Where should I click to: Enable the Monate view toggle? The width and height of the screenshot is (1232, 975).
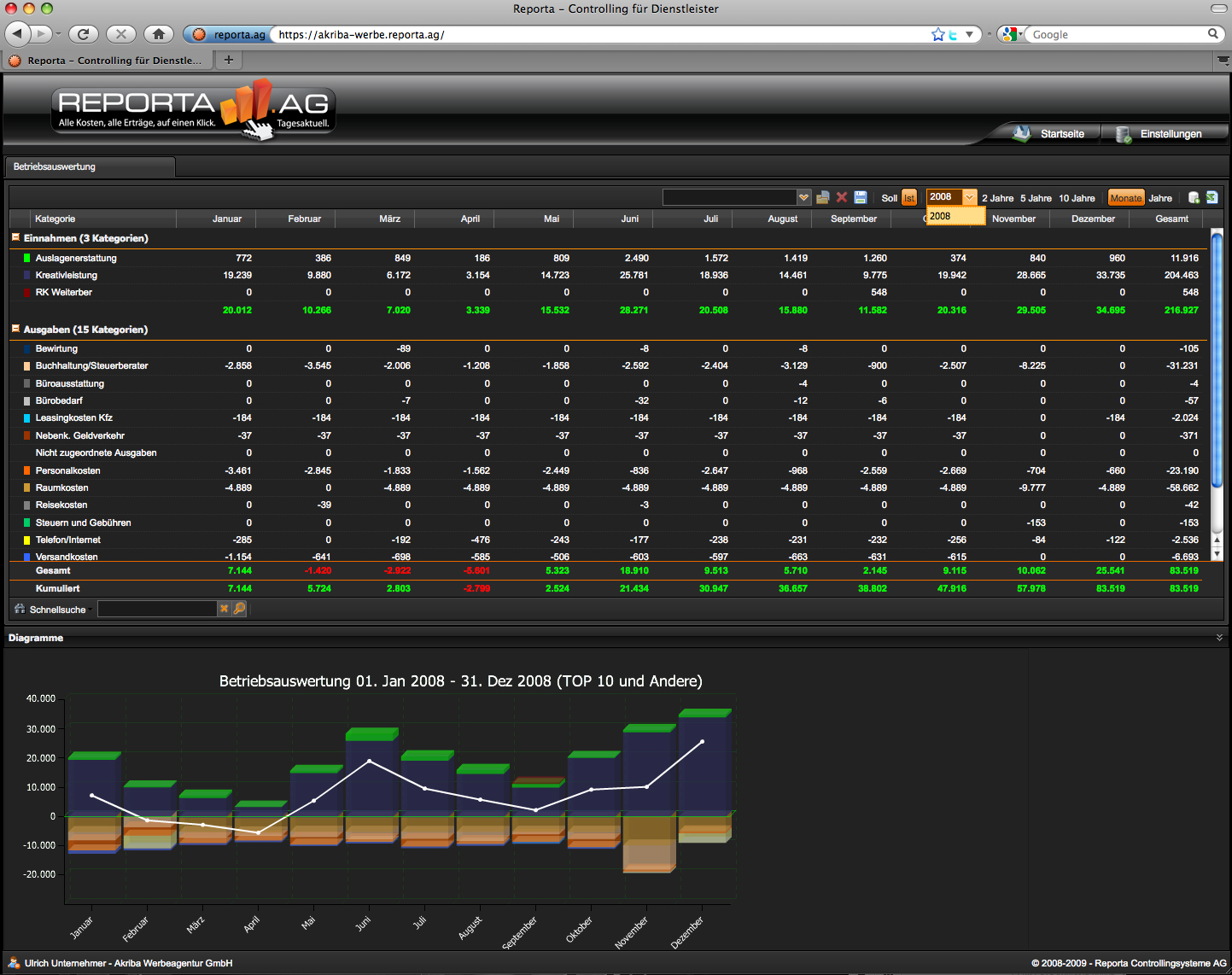[1125, 198]
